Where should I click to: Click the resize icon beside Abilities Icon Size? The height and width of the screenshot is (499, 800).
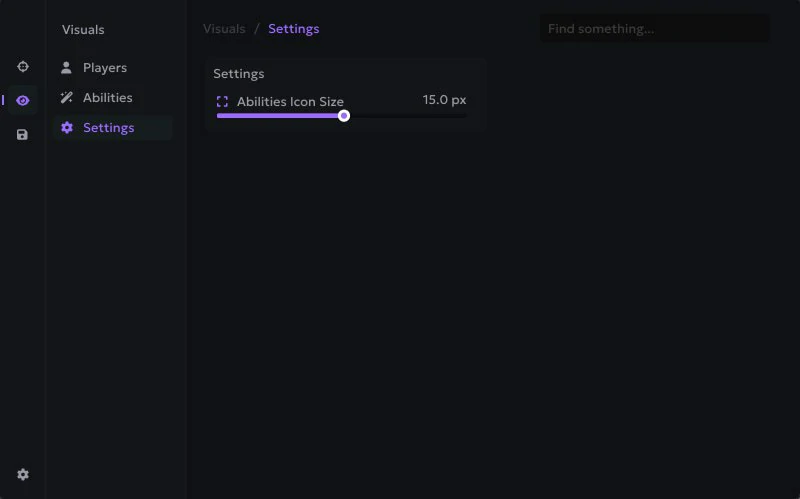click(222, 102)
